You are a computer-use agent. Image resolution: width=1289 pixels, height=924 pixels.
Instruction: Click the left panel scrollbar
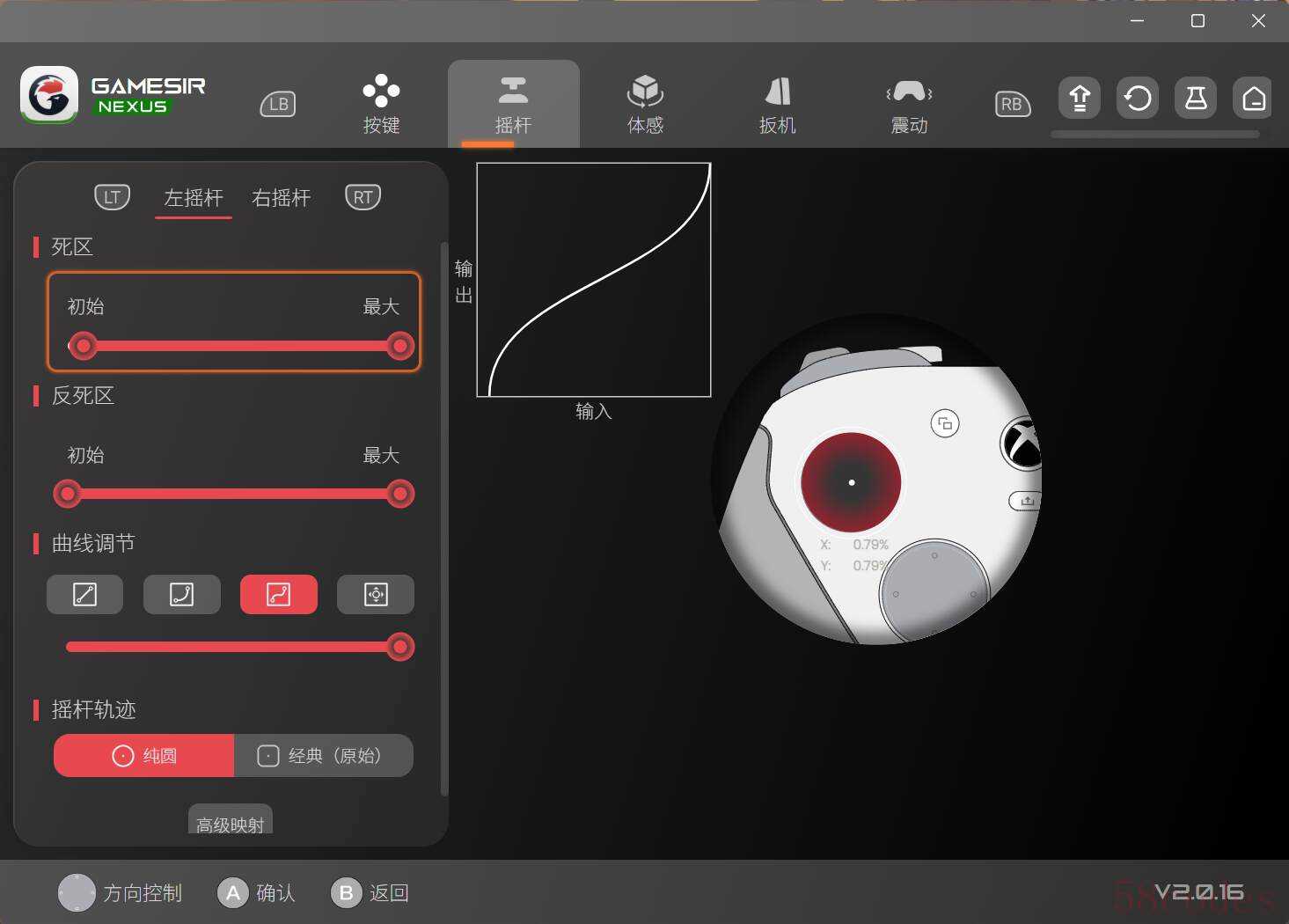coord(444,519)
